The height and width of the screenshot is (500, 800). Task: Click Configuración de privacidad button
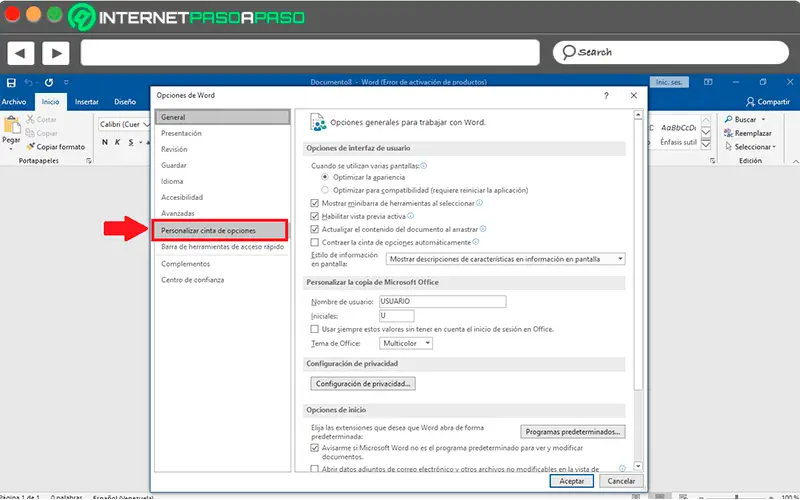[x=363, y=384]
